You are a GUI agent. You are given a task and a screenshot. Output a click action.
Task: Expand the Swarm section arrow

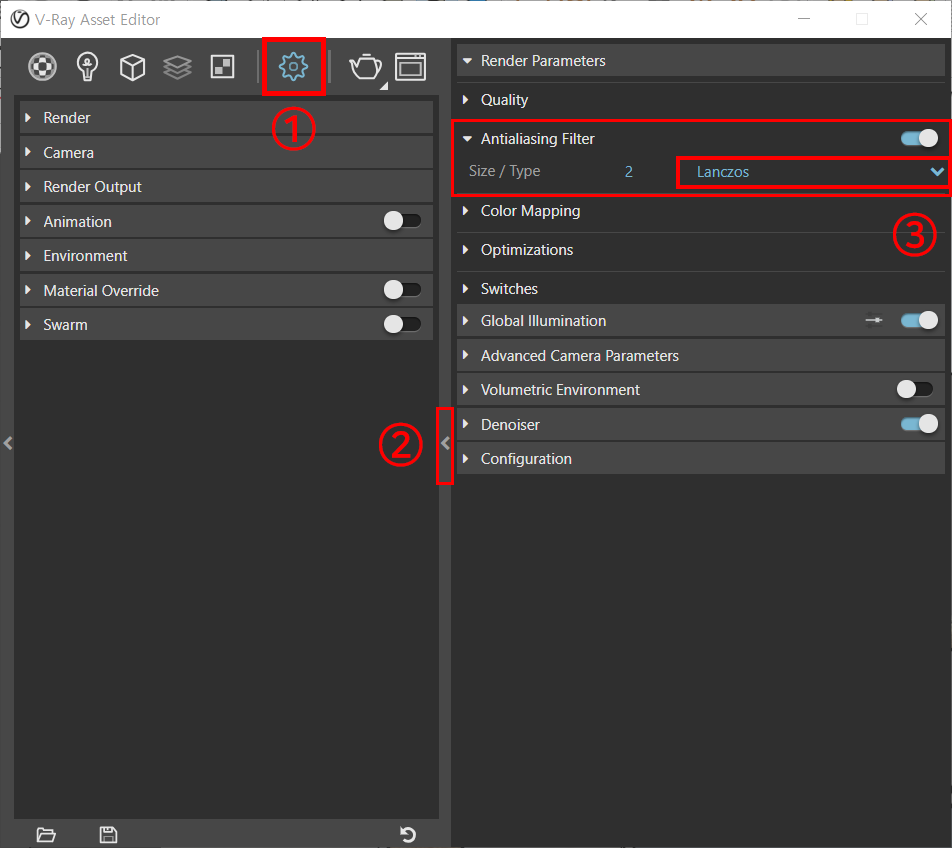[x=28, y=325]
